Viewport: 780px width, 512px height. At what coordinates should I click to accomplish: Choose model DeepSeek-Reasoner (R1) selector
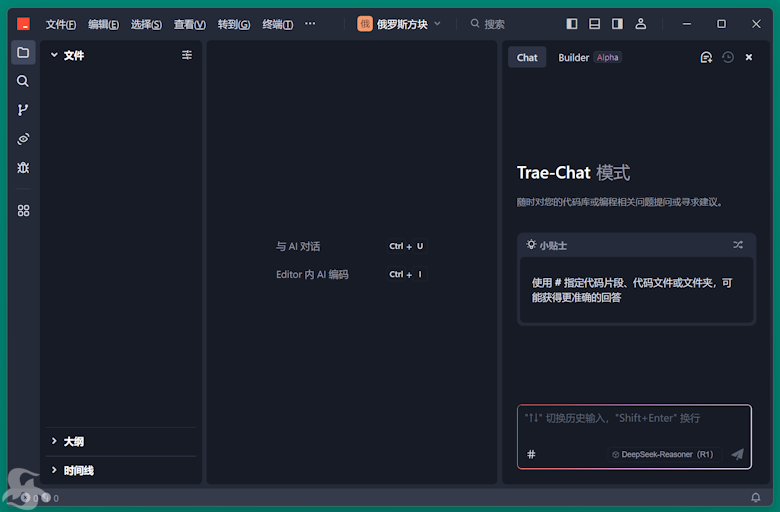(664, 454)
